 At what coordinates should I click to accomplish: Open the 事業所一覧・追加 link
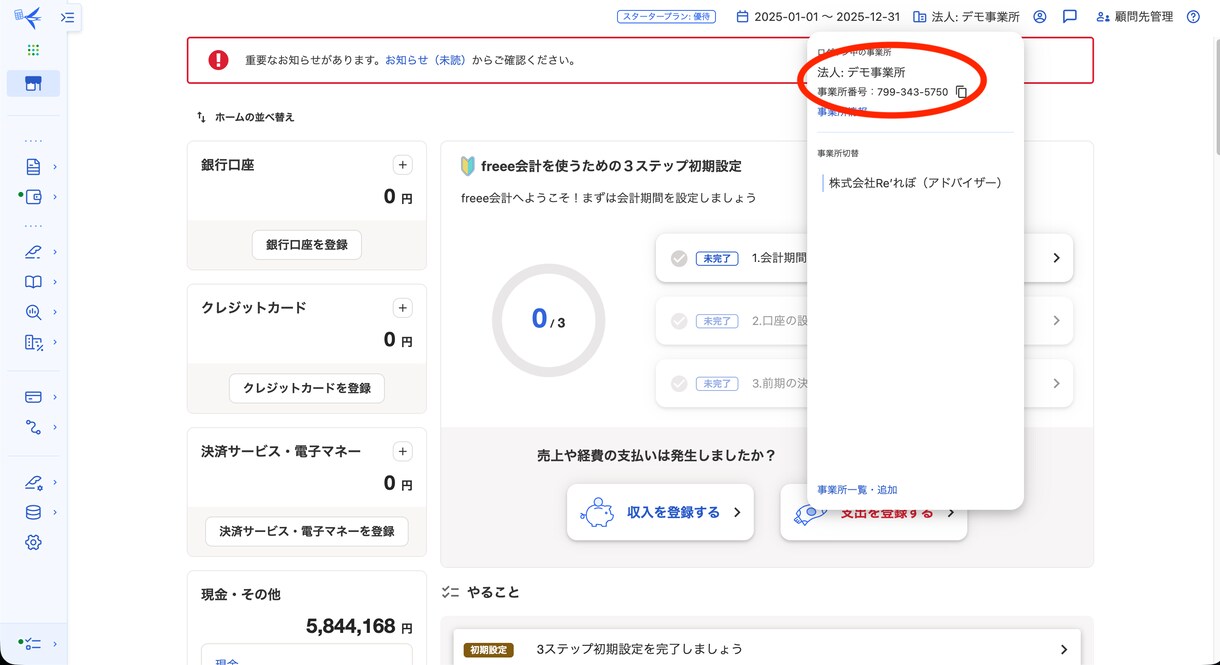pyautogui.click(x=857, y=490)
